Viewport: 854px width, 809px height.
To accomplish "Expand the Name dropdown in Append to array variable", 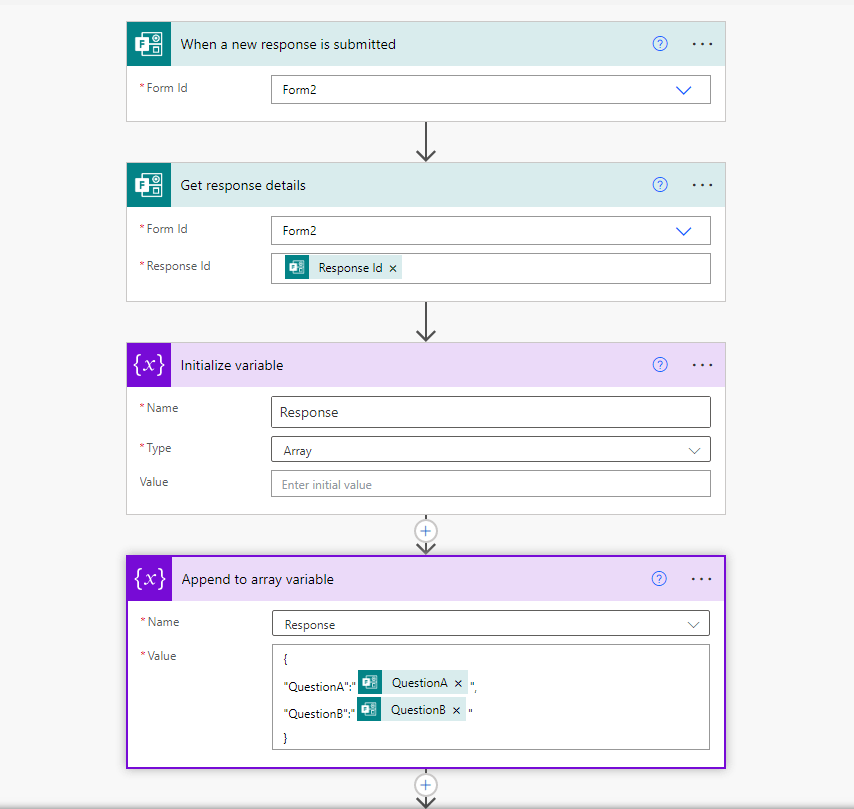I will [696, 622].
